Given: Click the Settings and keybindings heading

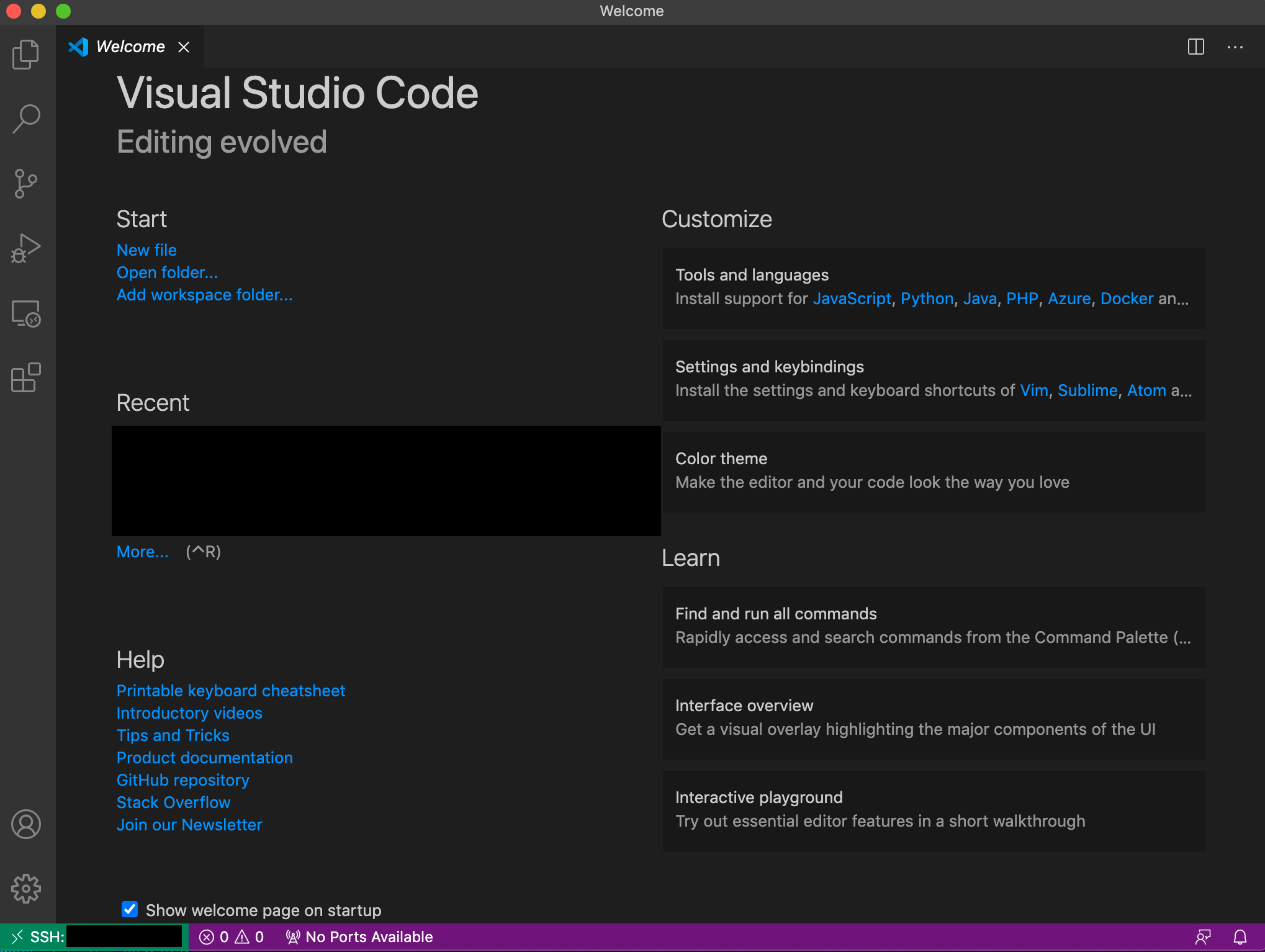Looking at the screenshot, I should coord(770,367).
